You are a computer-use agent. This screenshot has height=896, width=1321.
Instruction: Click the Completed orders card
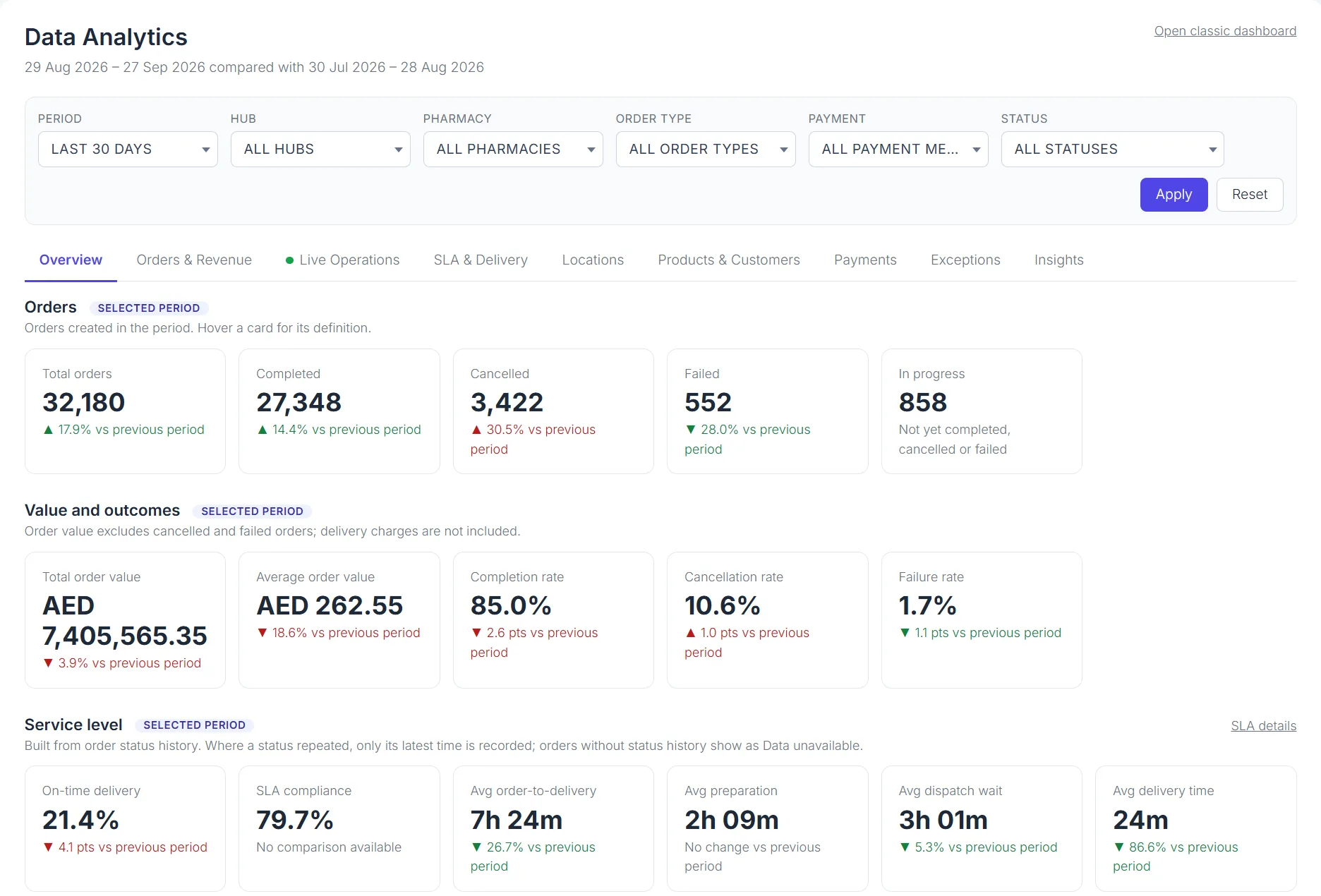[x=339, y=411]
